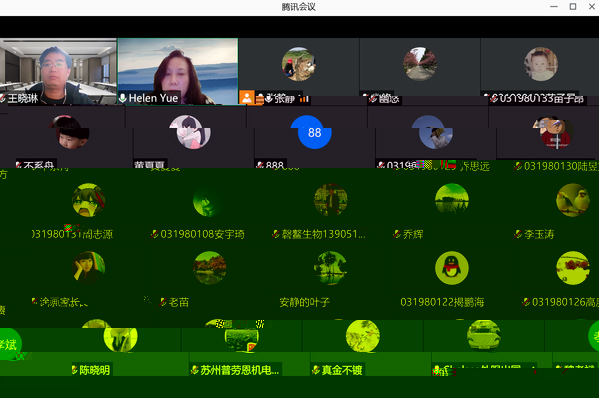Viewport: 599px width, 398px height.
Task: Click the muted mic icon beside 陈晓明
Action: click(x=74, y=370)
